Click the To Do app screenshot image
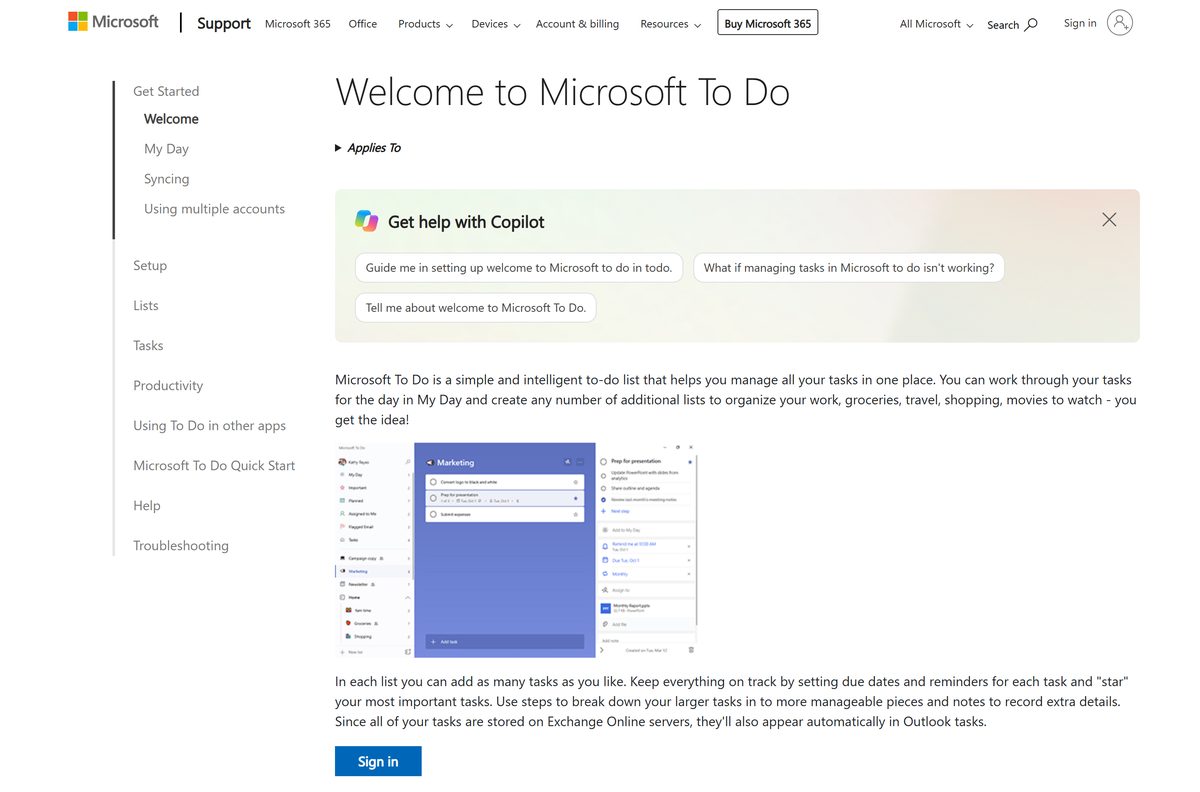The width and height of the screenshot is (1200, 792). (516, 550)
